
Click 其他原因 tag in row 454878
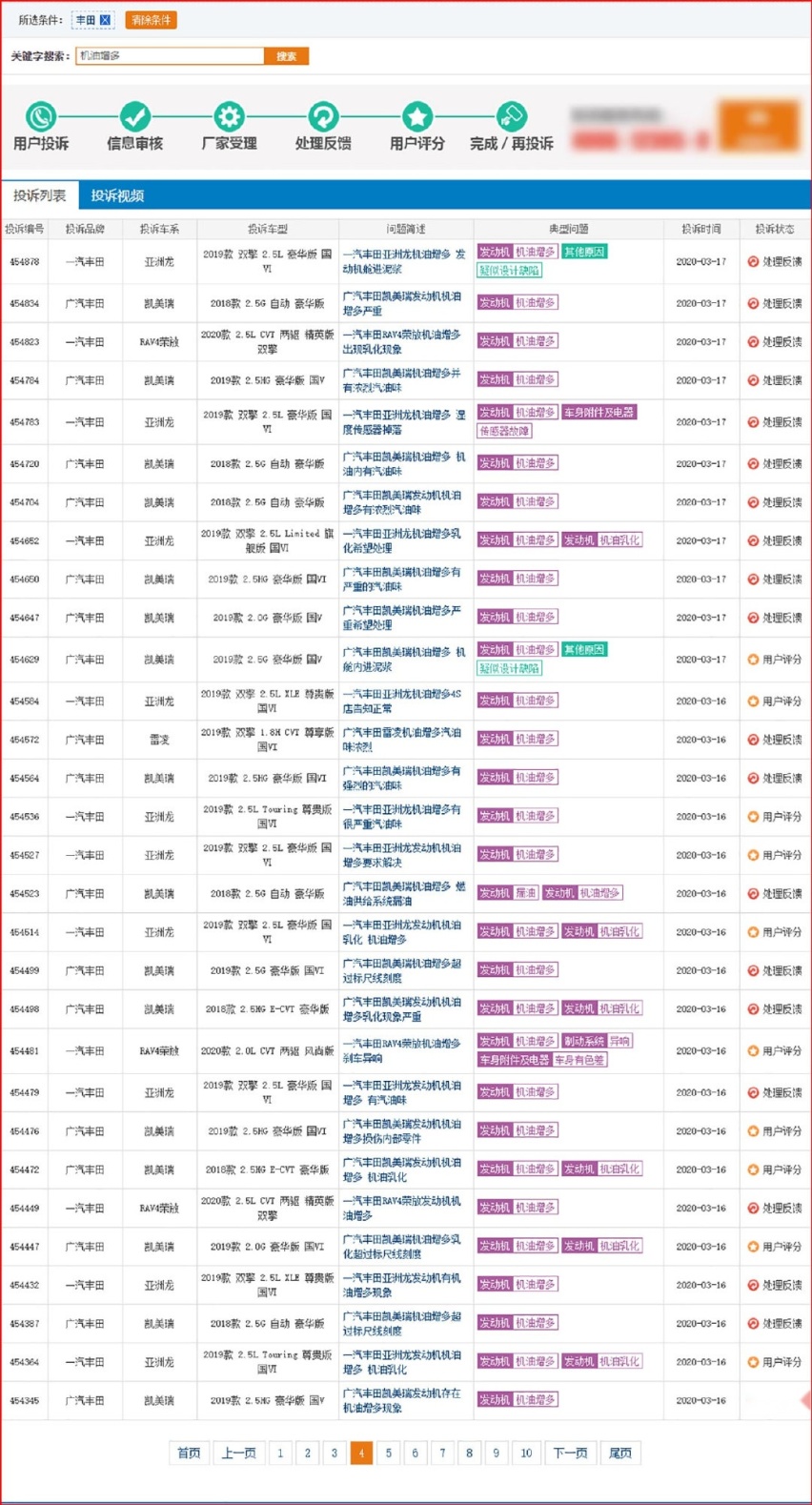click(584, 252)
